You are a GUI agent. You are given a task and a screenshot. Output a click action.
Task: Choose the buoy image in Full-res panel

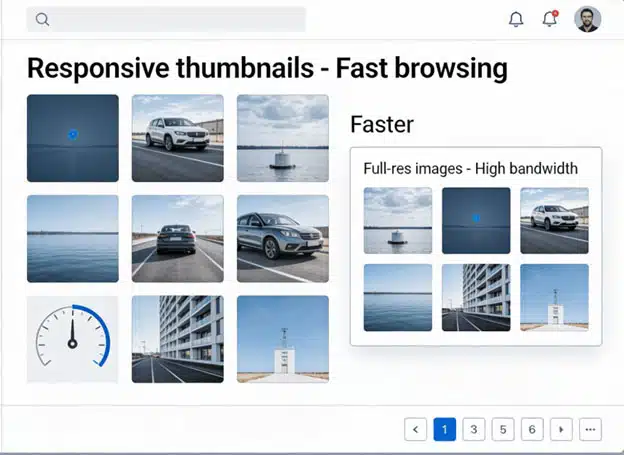coord(398,220)
